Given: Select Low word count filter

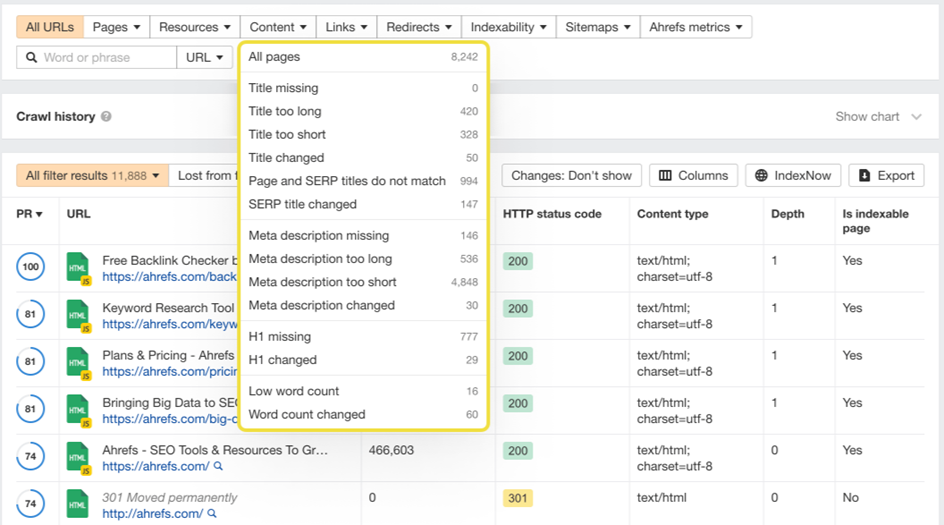Looking at the screenshot, I should click(363, 391).
